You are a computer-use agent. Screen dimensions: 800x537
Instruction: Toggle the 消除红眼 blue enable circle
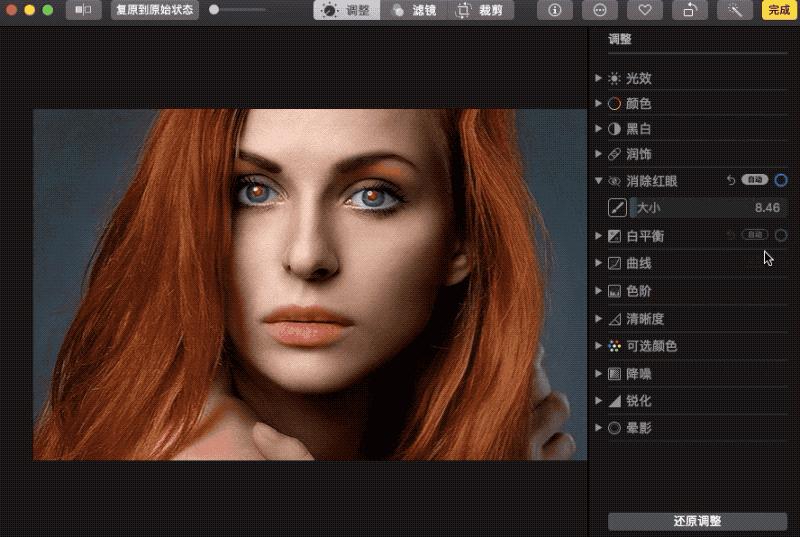(x=781, y=181)
